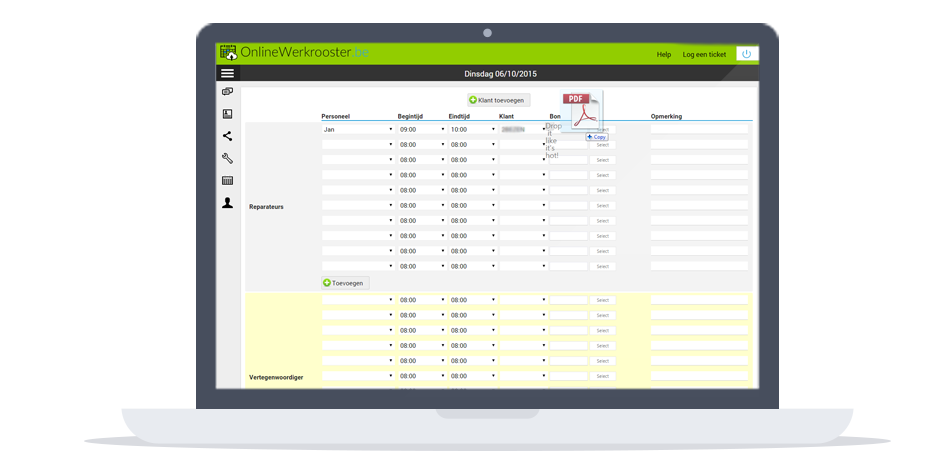The height and width of the screenshot is (454, 950).
Task: Click the Toevoegen button under Reparateurs
Action: [x=345, y=283]
